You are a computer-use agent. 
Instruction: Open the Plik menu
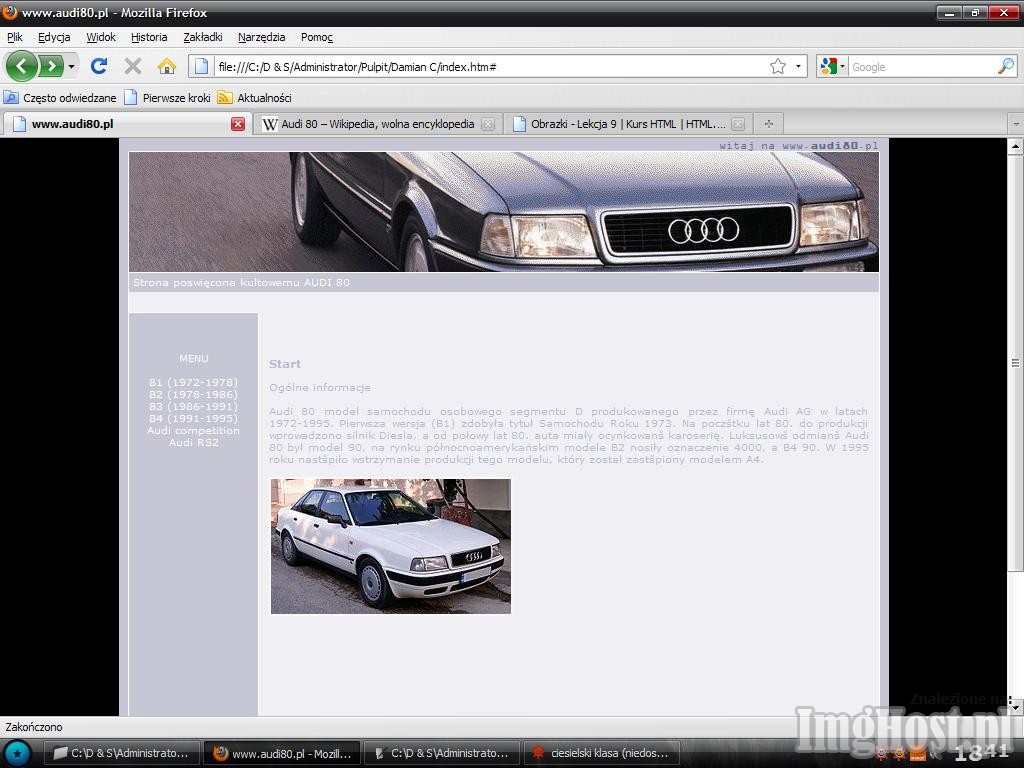14,37
